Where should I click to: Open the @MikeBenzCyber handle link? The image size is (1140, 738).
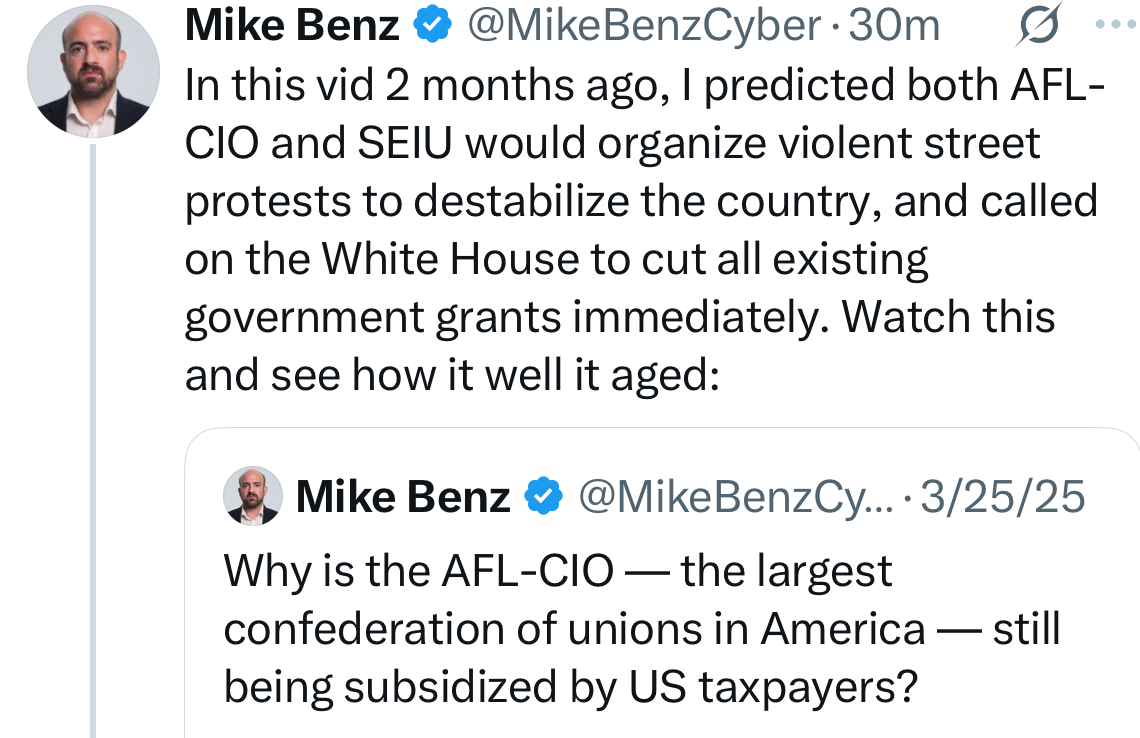pyautogui.click(x=644, y=27)
